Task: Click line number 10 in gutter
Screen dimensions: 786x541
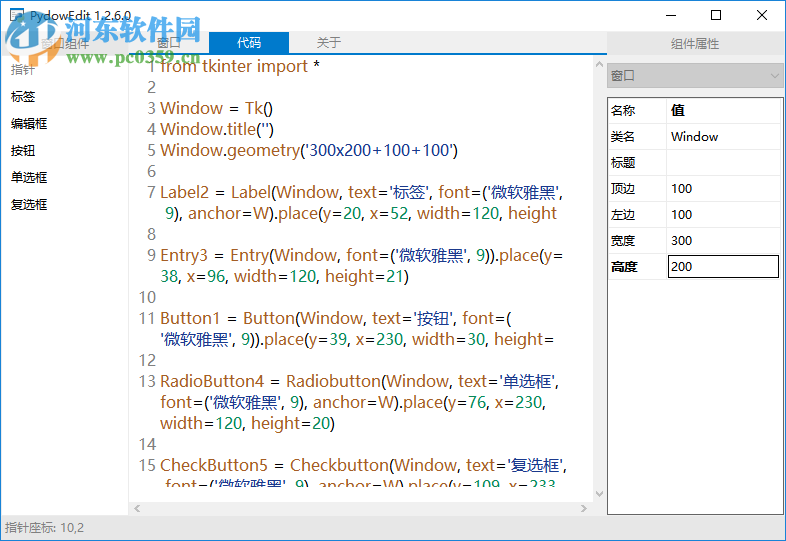Action: [147, 297]
